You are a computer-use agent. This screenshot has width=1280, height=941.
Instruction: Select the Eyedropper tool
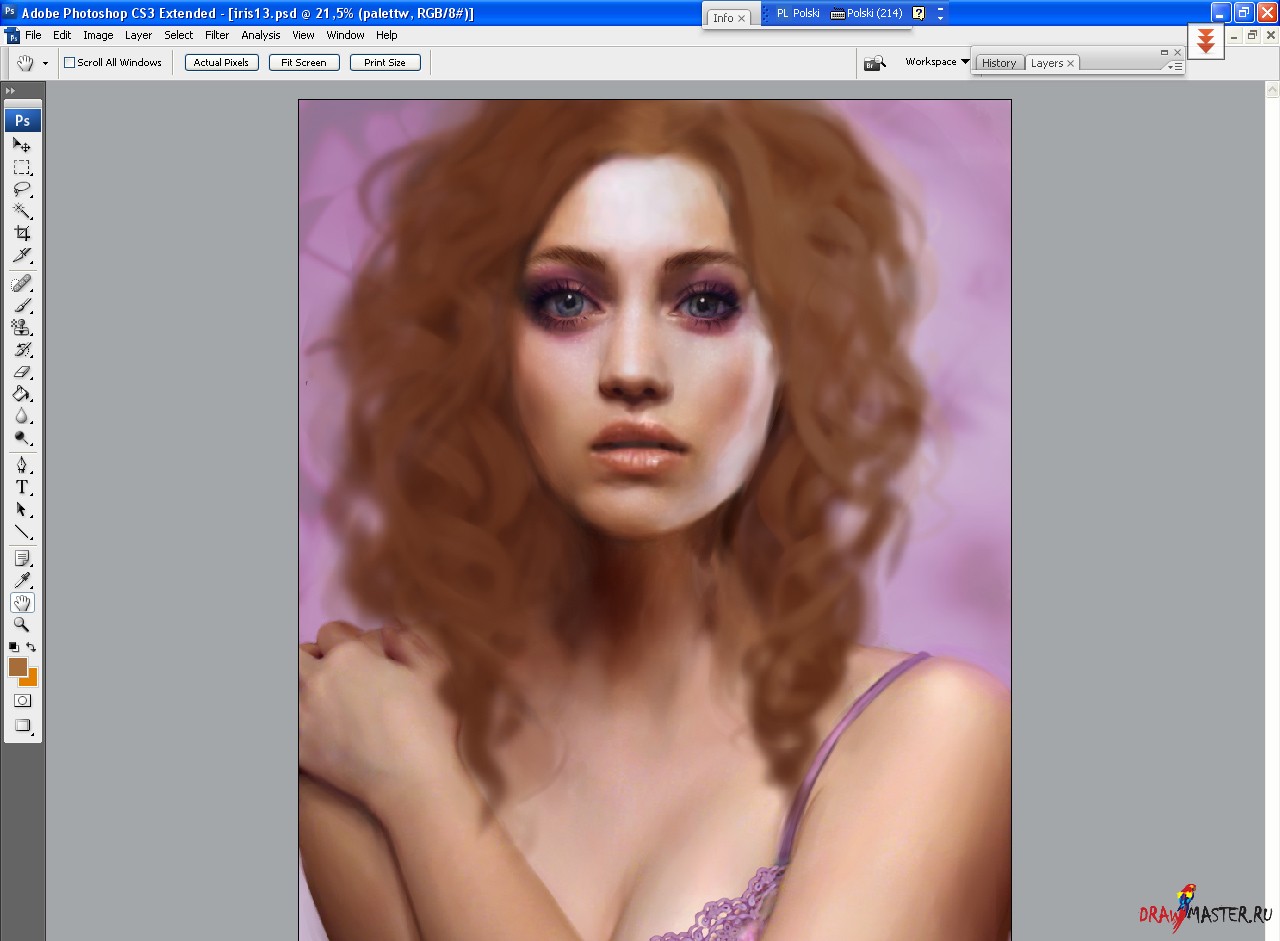22,580
